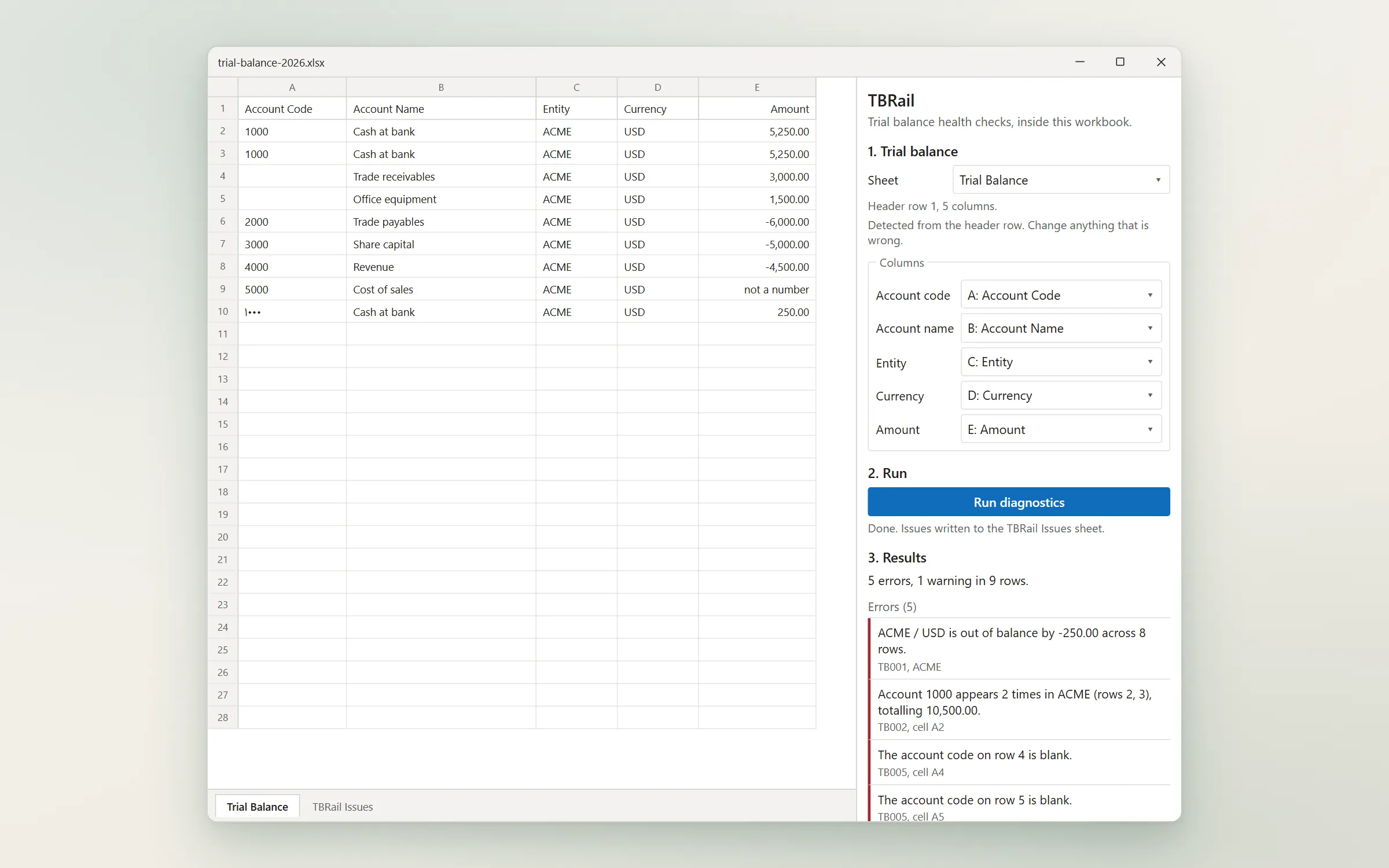This screenshot has width=1389, height=868.
Task: Click the '3,000.00' amount cell
Action: (757, 176)
